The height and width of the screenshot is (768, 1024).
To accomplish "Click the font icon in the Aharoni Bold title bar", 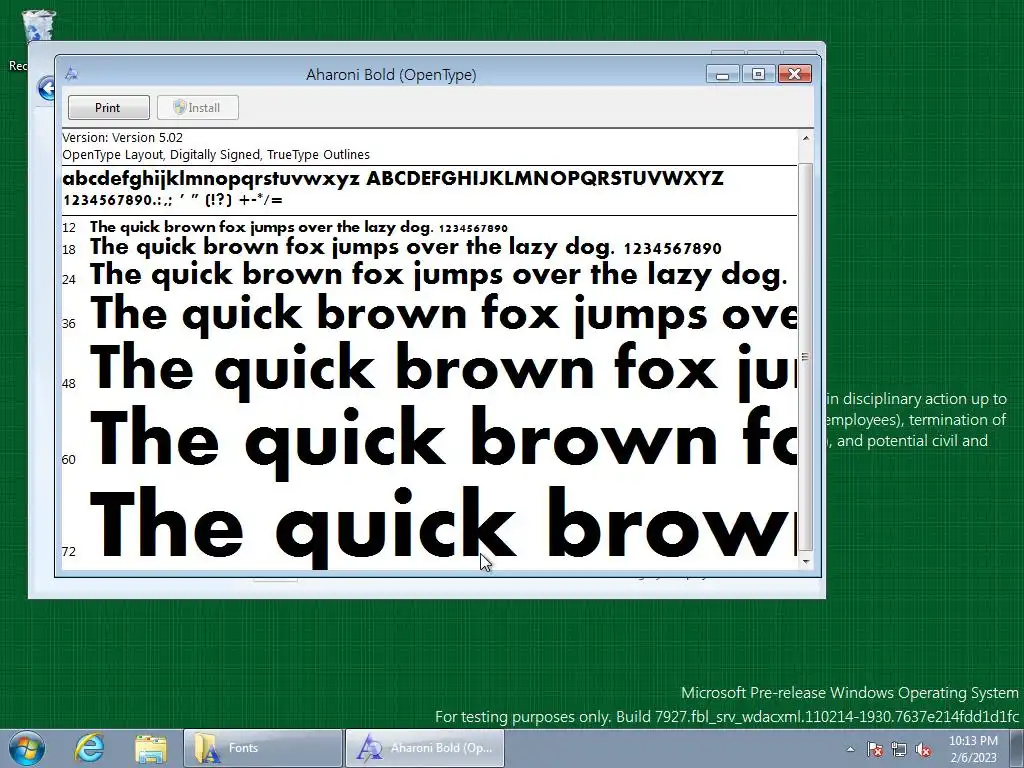I will point(72,74).
